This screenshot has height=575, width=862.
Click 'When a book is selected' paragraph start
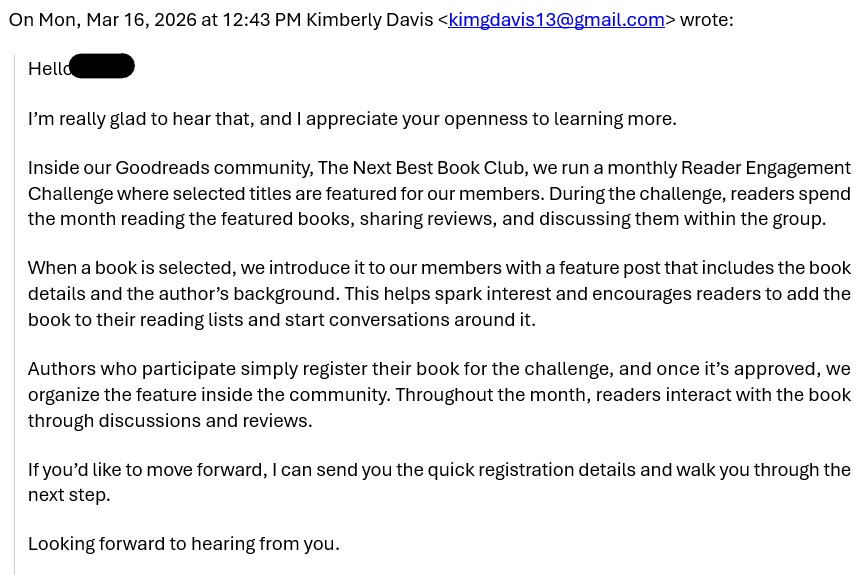[x=132, y=268]
